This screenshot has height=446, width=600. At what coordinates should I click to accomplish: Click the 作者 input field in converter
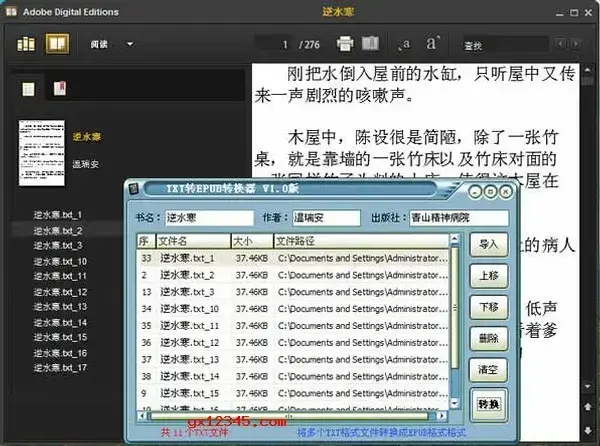coord(326,218)
